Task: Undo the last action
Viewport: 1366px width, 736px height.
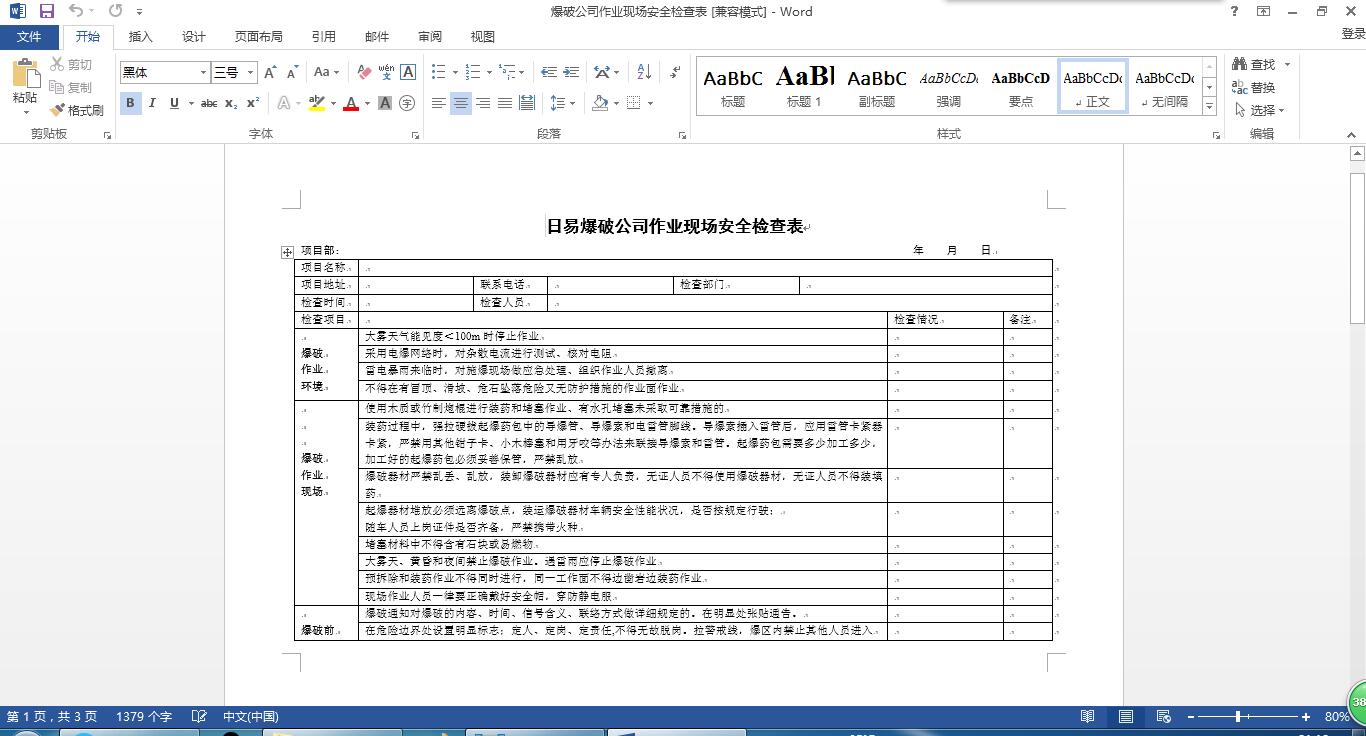Action: 76,11
